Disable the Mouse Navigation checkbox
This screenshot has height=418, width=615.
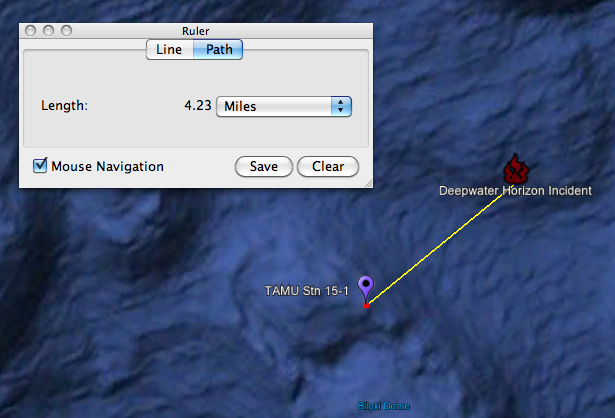click(x=40, y=165)
